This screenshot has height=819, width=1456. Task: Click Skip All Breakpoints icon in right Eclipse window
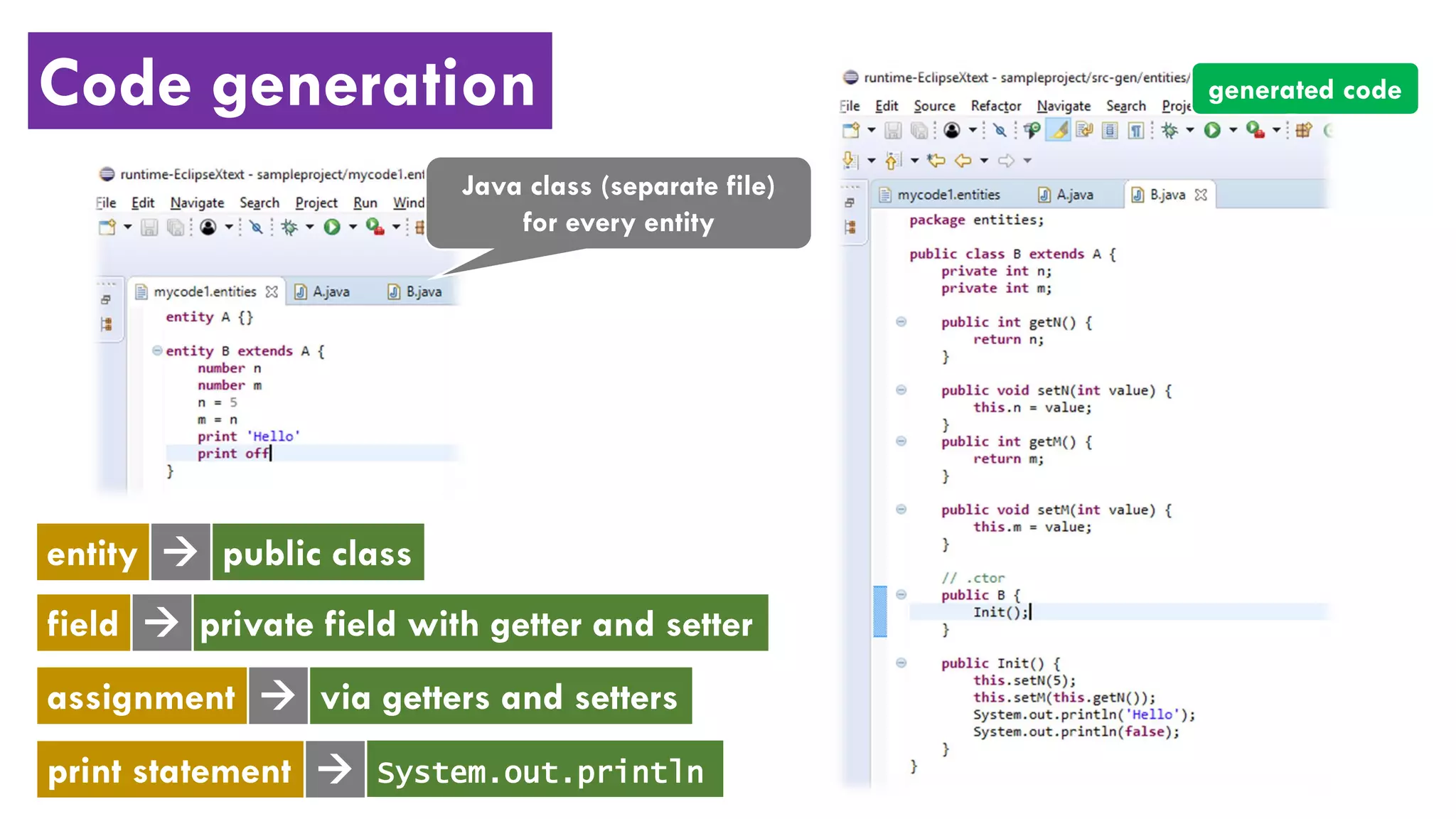click(x=1000, y=130)
